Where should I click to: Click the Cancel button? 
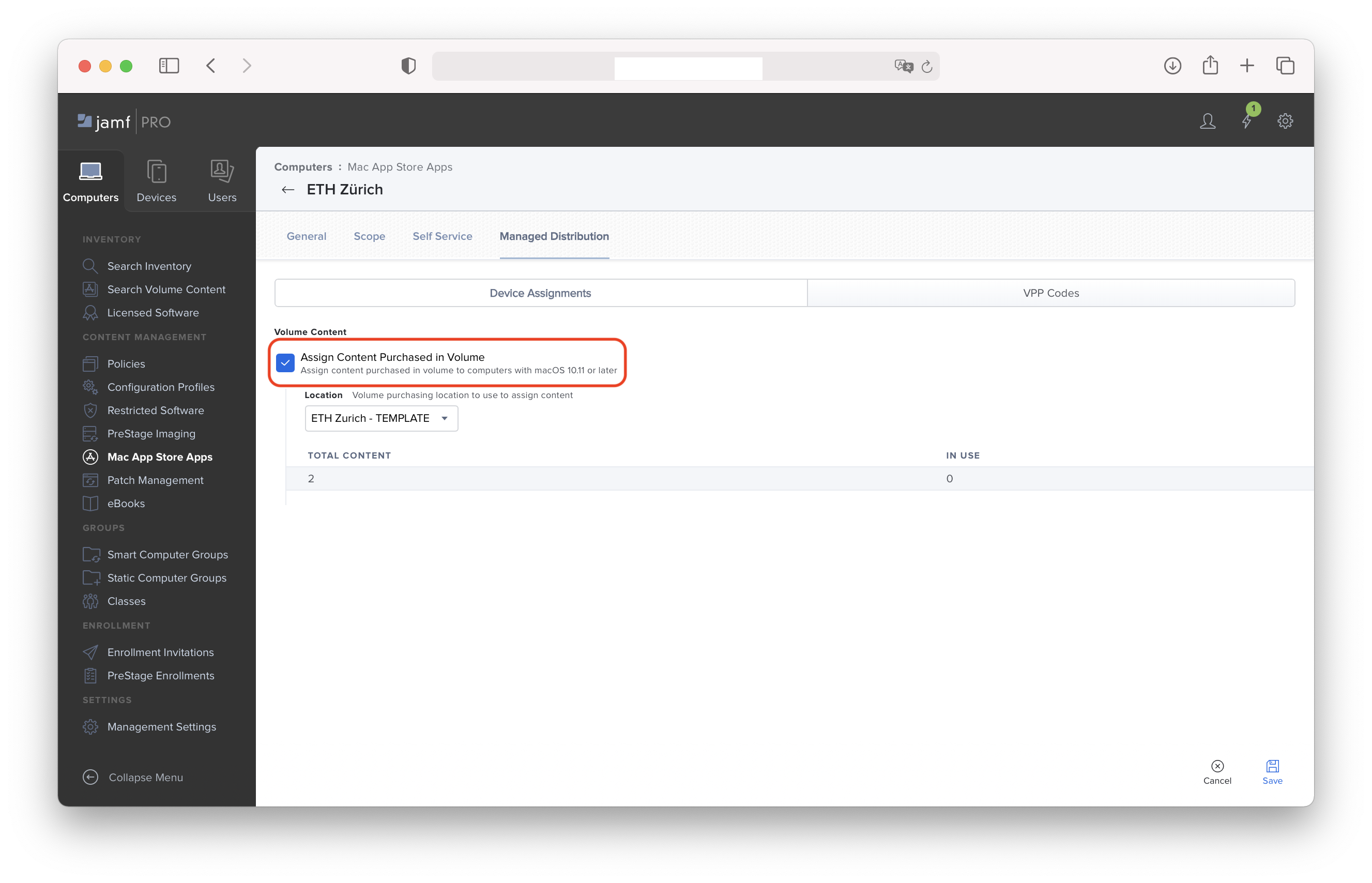pyautogui.click(x=1217, y=772)
